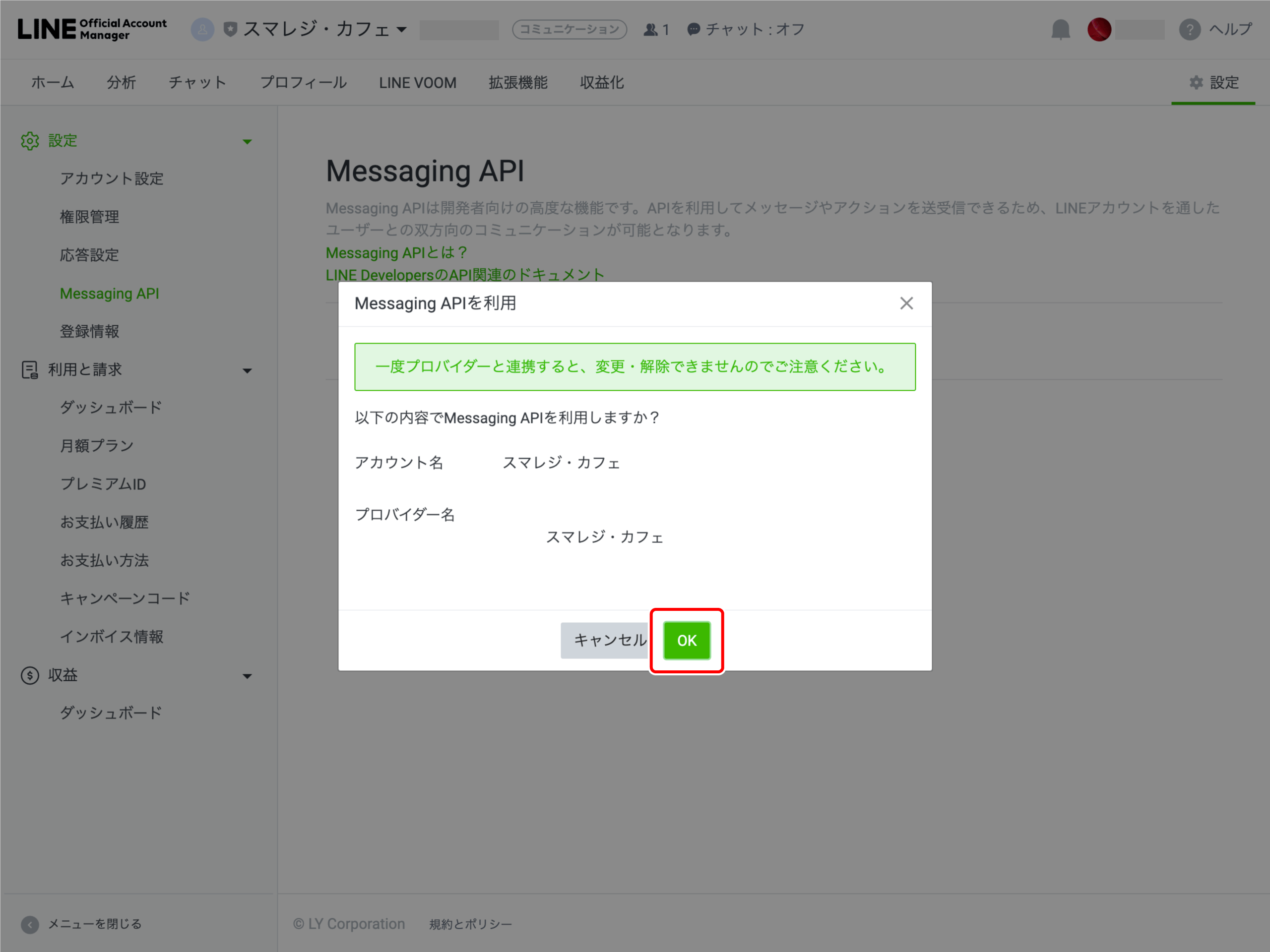Click the LINE Official Account Manager logo
1270x952 pixels.
point(92,29)
